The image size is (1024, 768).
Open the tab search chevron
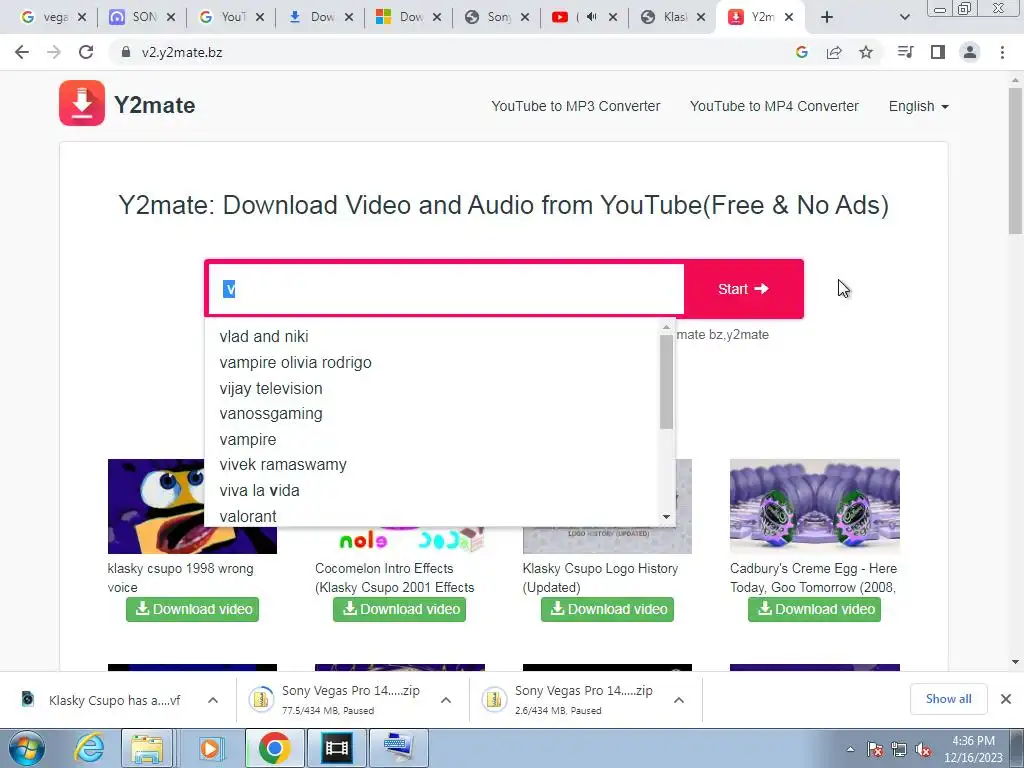[904, 17]
